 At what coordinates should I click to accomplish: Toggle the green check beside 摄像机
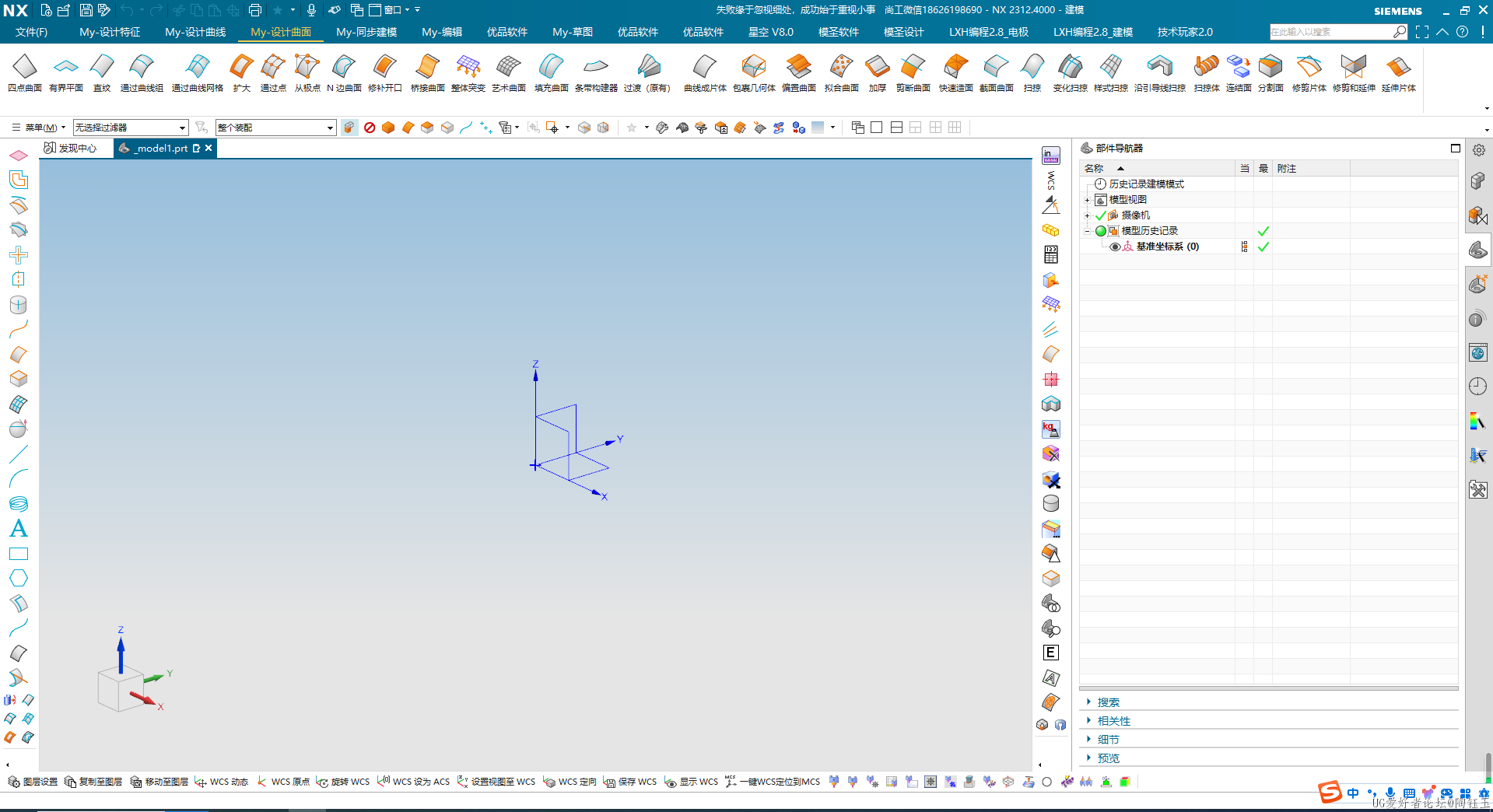[x=1100, y=215]
